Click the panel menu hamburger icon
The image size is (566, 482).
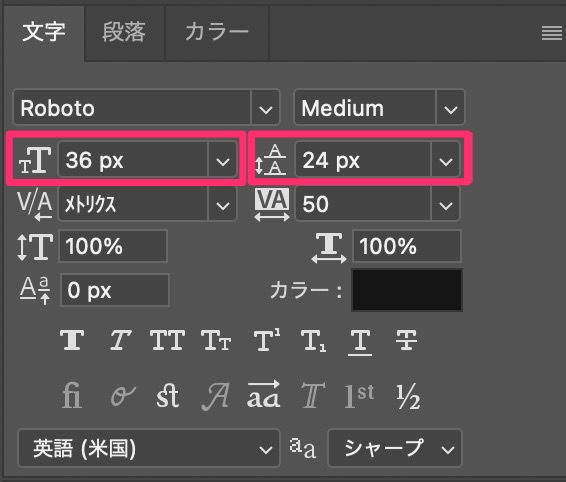pyautogui.click(x=552, y=34)
